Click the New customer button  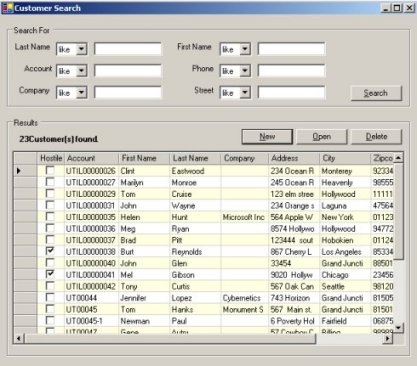coord(267,137)
